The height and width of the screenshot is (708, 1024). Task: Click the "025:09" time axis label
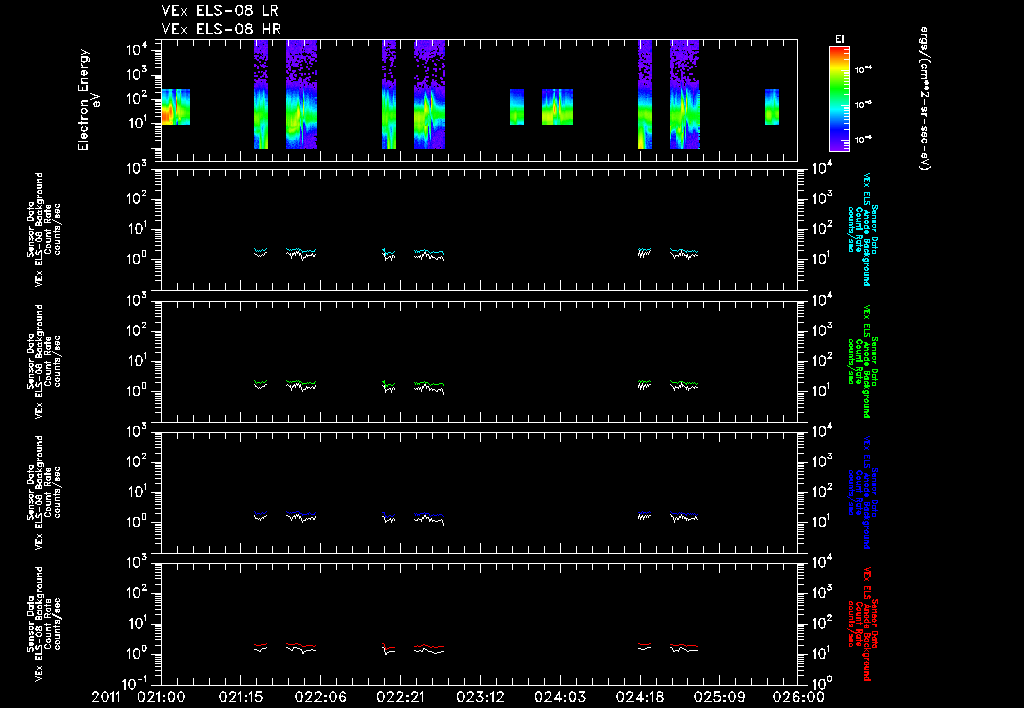(719, 697)
